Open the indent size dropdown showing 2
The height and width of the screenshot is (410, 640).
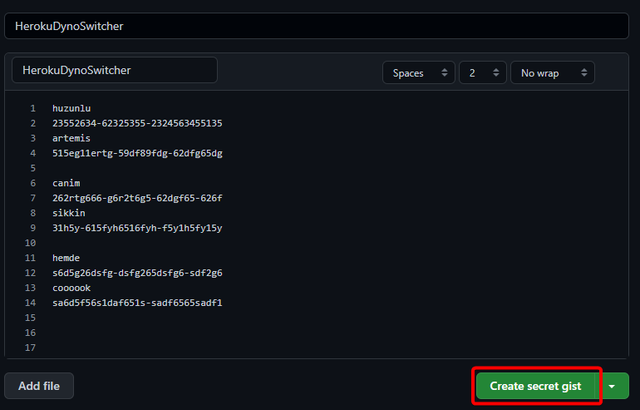click(481, 73)
